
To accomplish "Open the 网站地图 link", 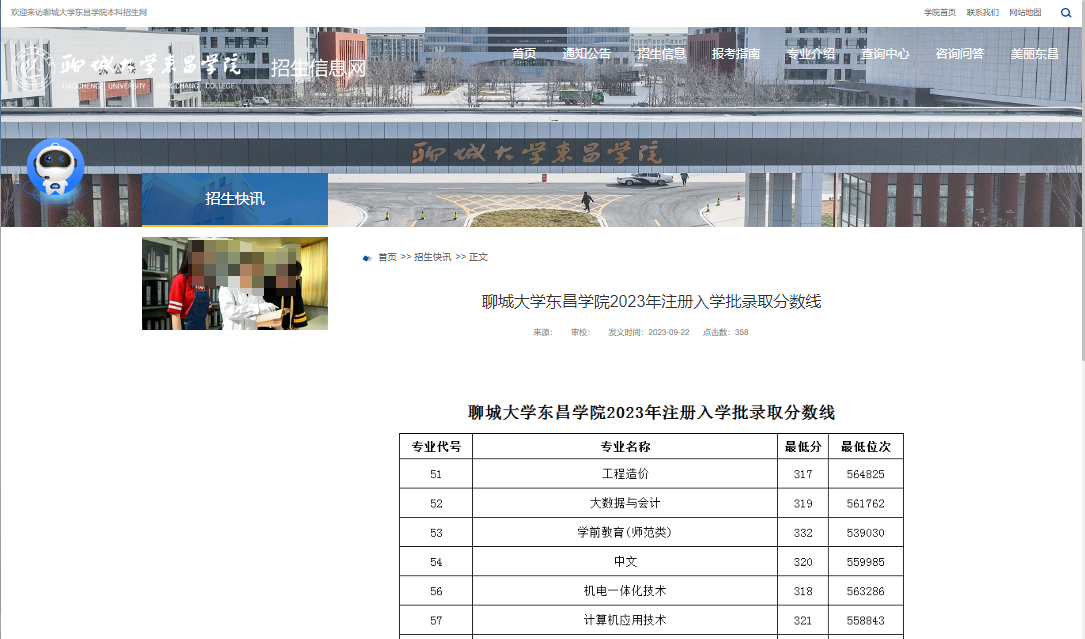I will (x=1025, y=12).
